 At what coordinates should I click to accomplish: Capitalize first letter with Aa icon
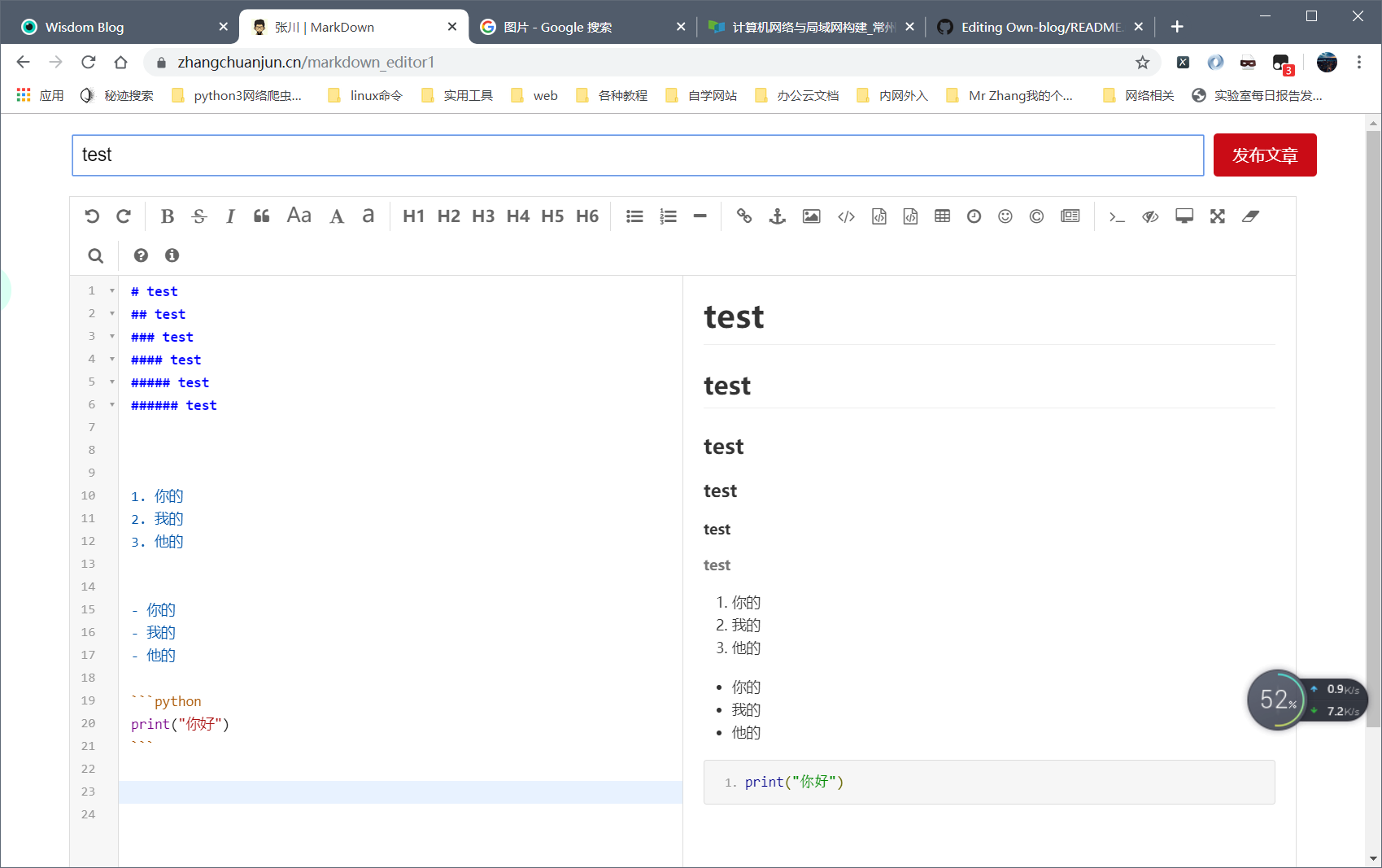click(299, 216)
